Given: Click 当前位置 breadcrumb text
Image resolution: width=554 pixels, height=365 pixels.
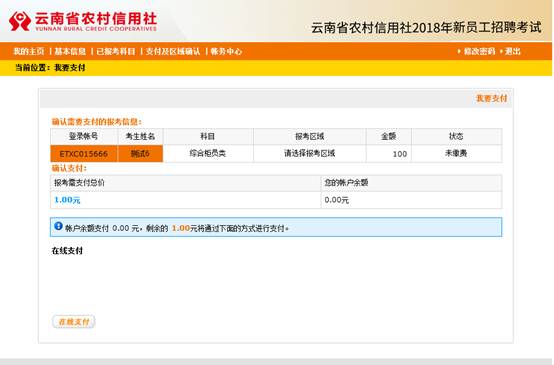Looking at the screenshot, I should click(50, 68).
